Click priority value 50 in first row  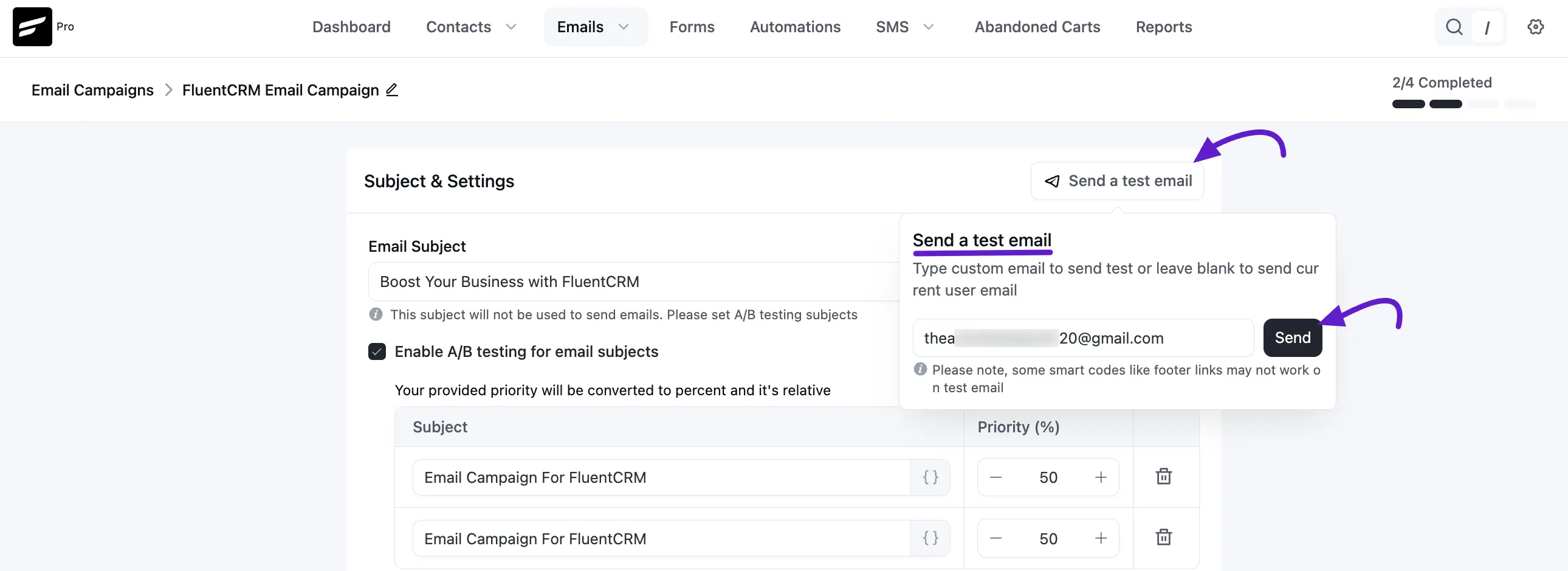1048,477
